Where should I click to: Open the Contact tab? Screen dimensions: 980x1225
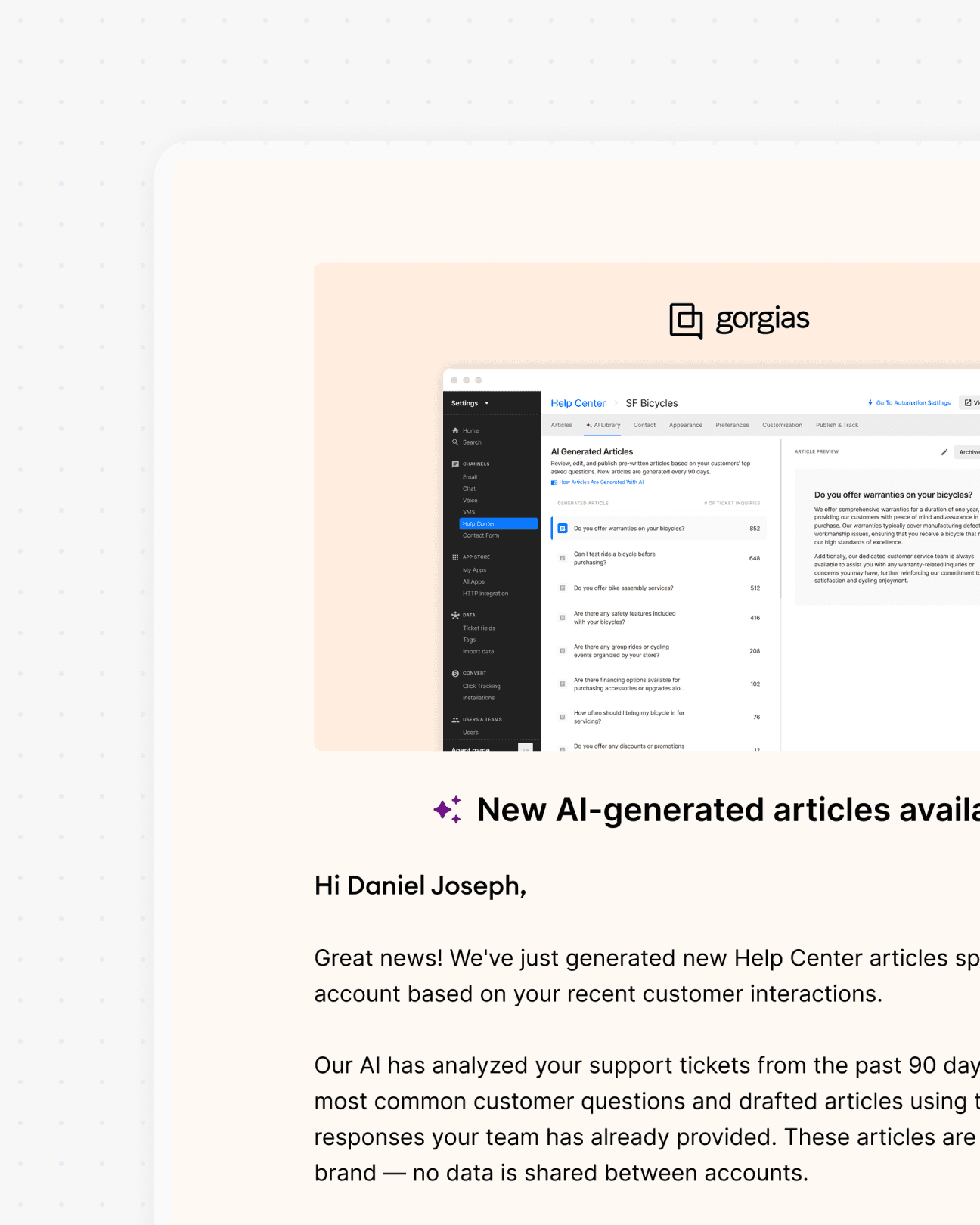644,425
